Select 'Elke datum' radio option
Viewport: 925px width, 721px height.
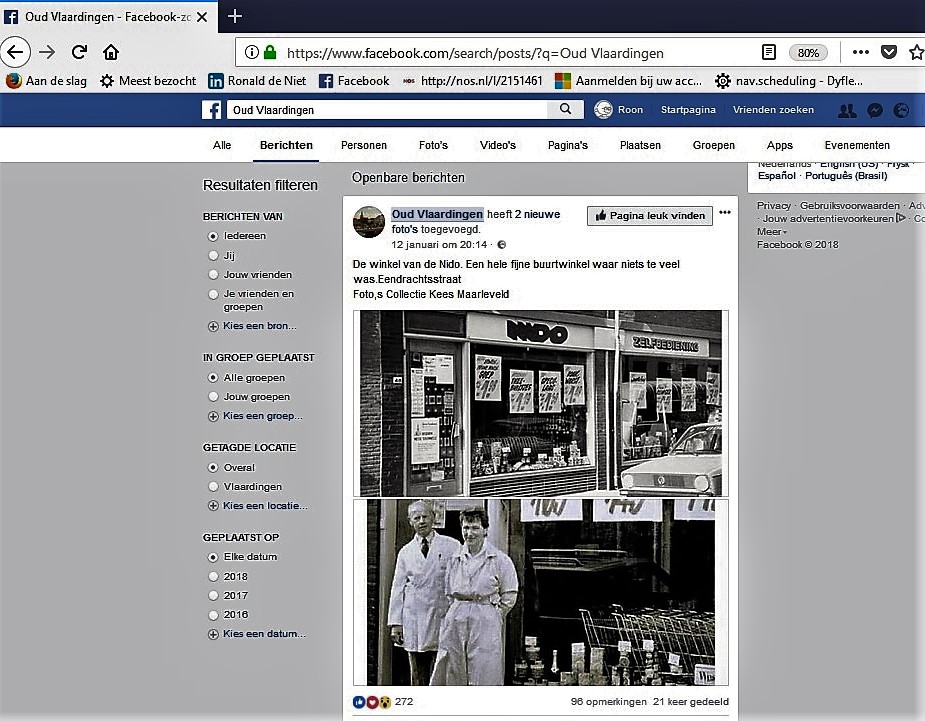point(213,557)
